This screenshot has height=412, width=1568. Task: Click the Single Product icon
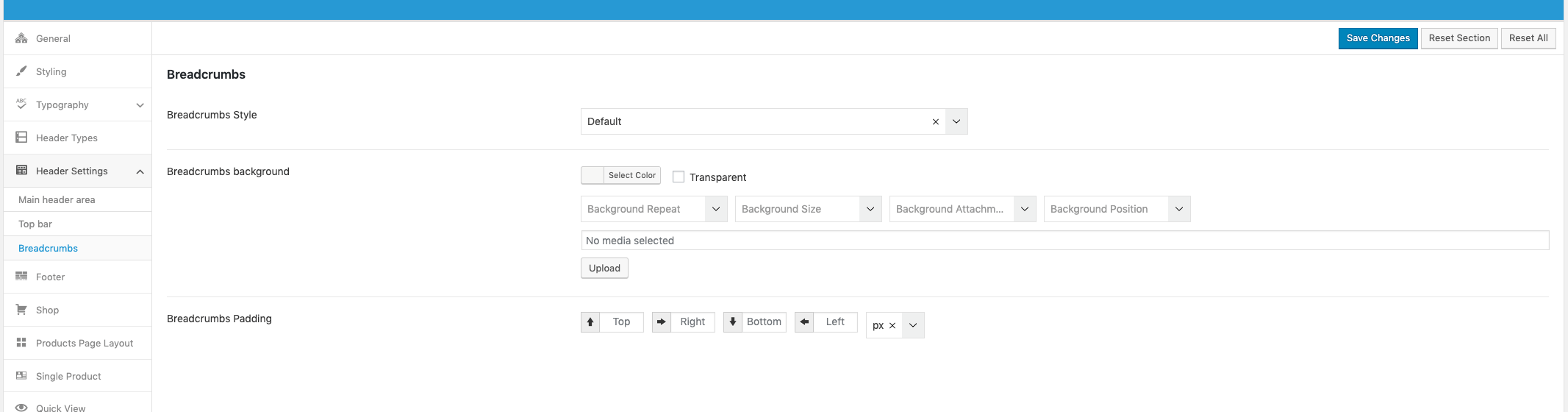point(21,376)
